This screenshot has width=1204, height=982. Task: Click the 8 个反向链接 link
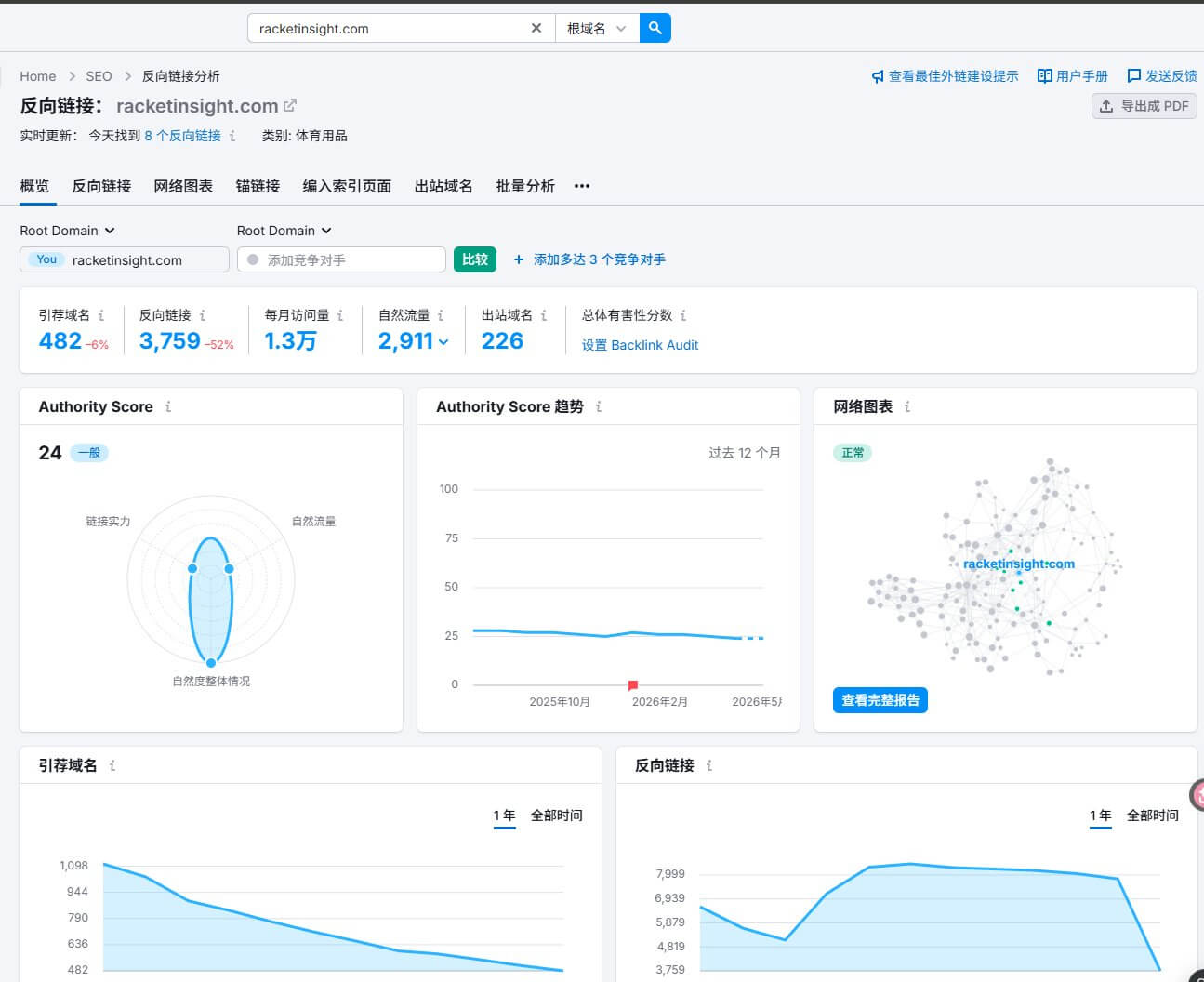(182, 136)
